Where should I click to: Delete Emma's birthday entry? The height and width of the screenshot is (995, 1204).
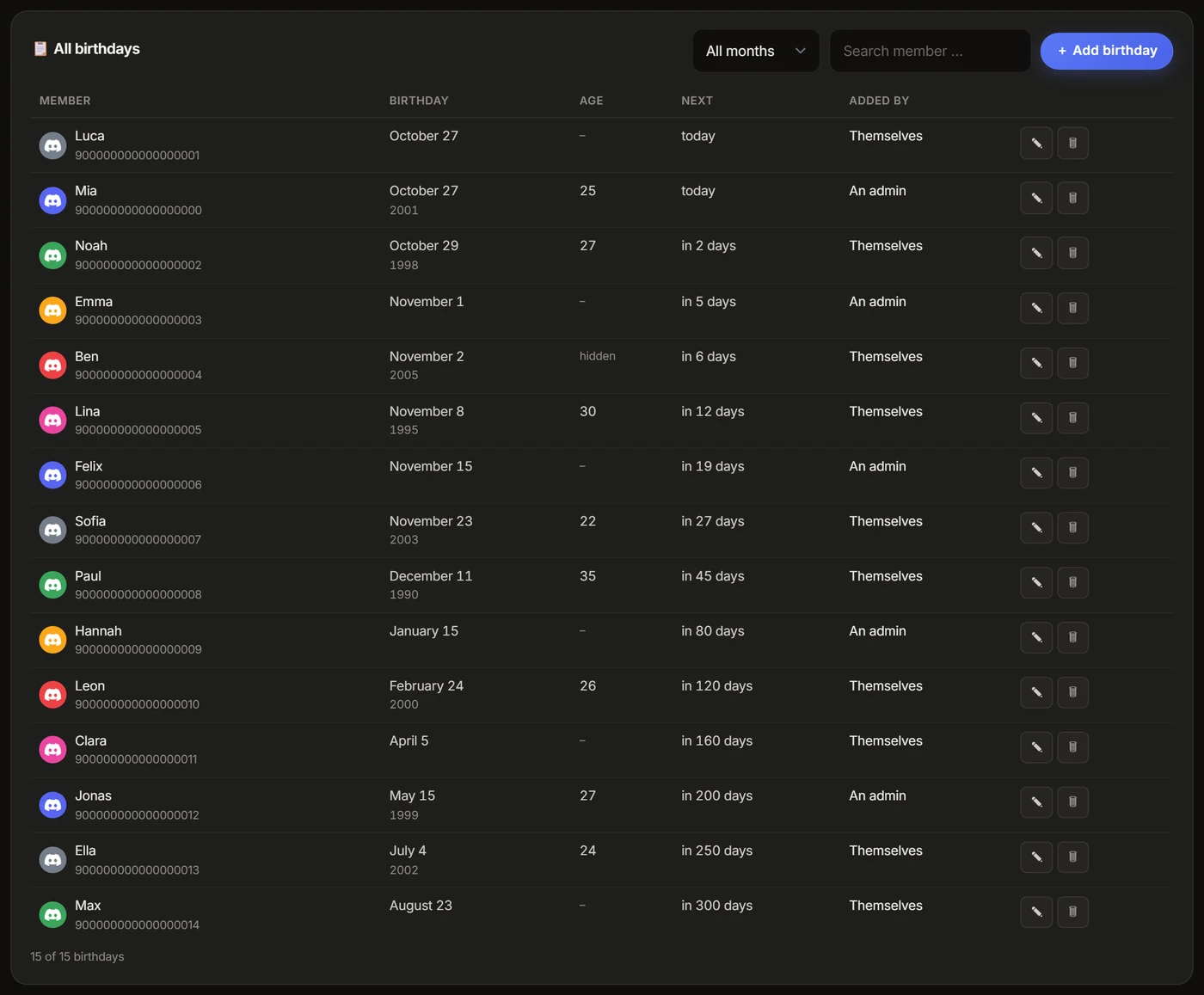(1072, 308)
